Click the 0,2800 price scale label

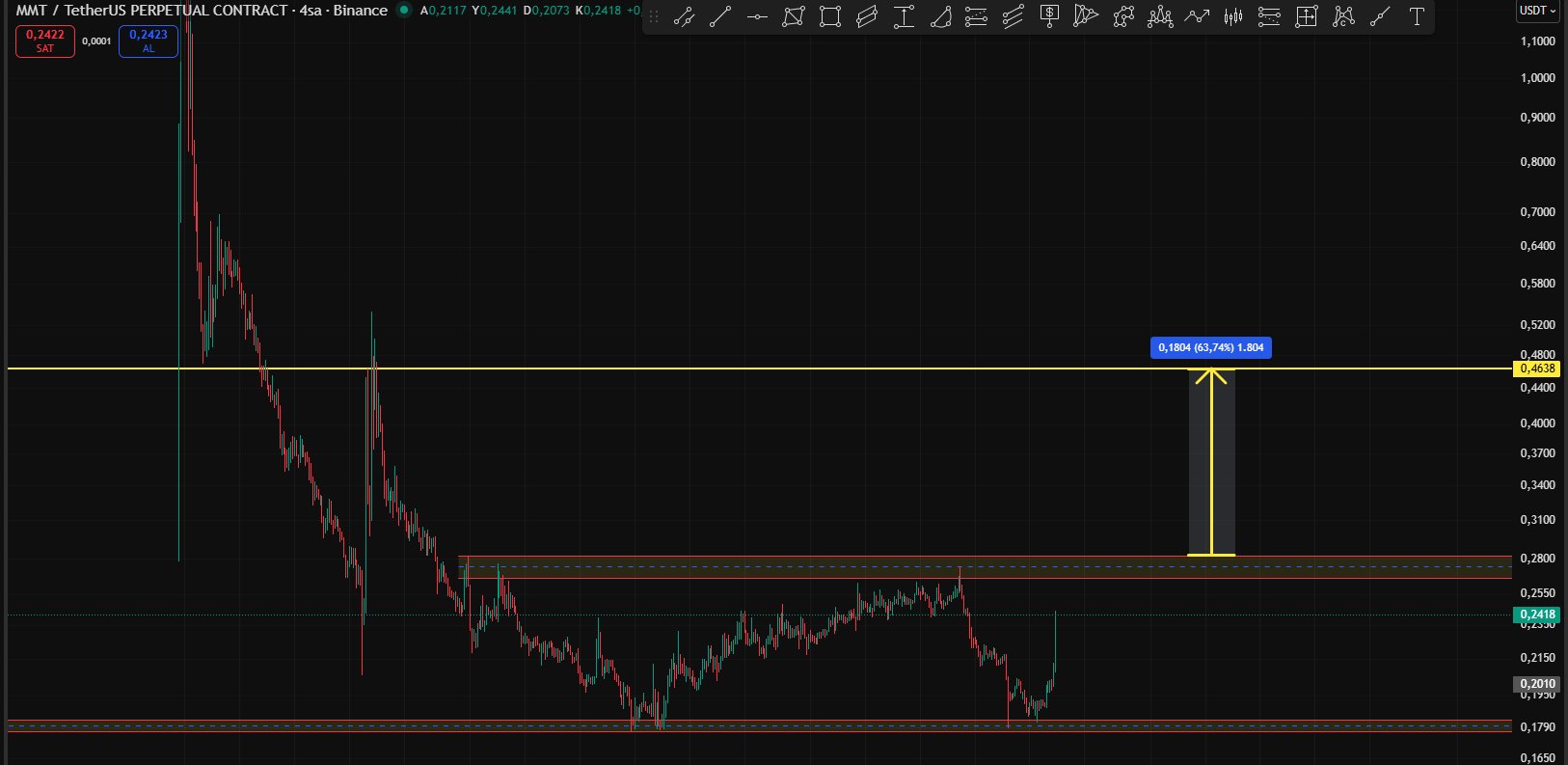[1538, 559]
